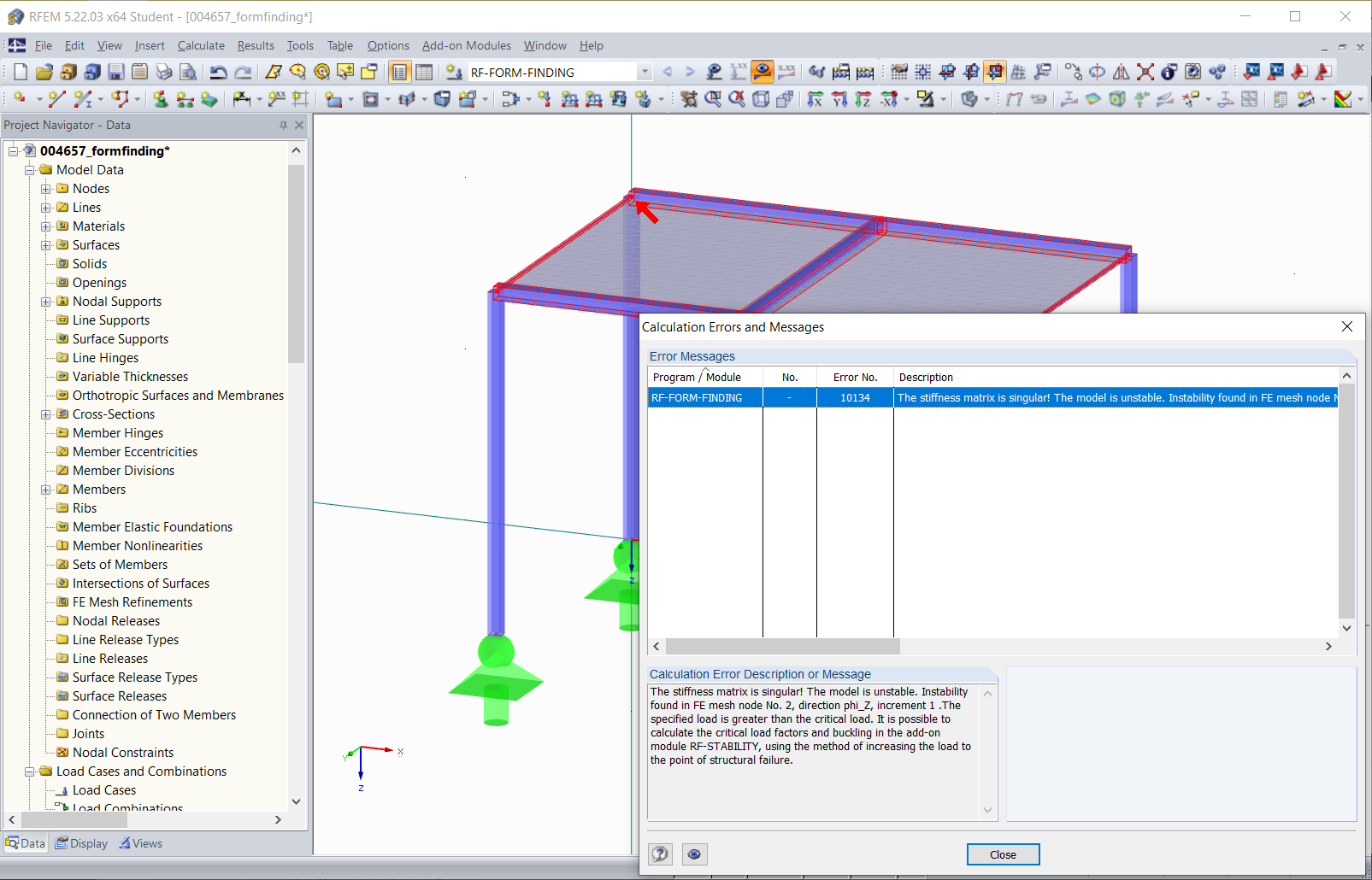Click the error list horizontal scrollbar
Viewport: 1372px width, 880px height.
[x=782, y=647]
